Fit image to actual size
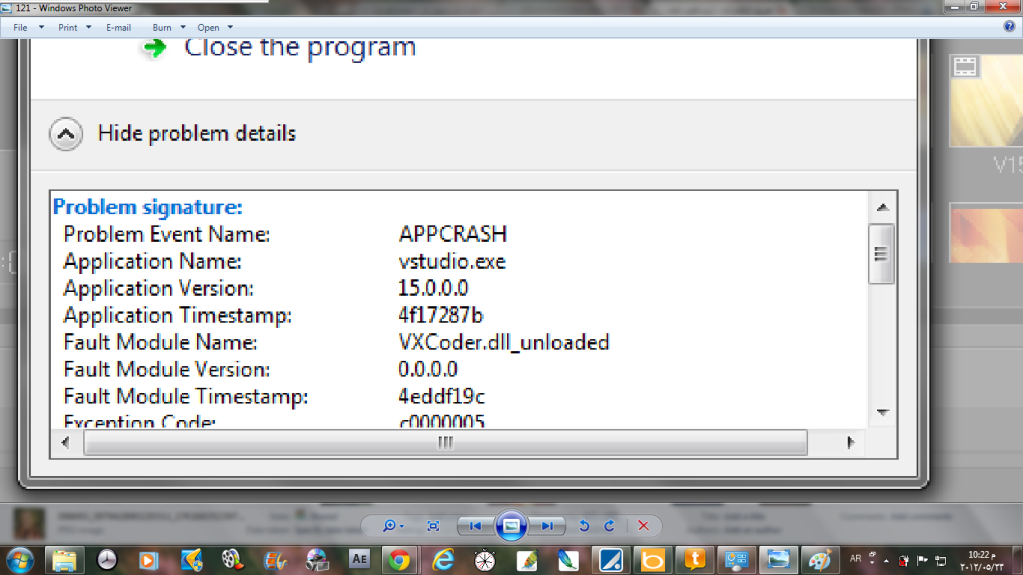1023x575 pixels. pyautogui.click(x=433, y=525)
